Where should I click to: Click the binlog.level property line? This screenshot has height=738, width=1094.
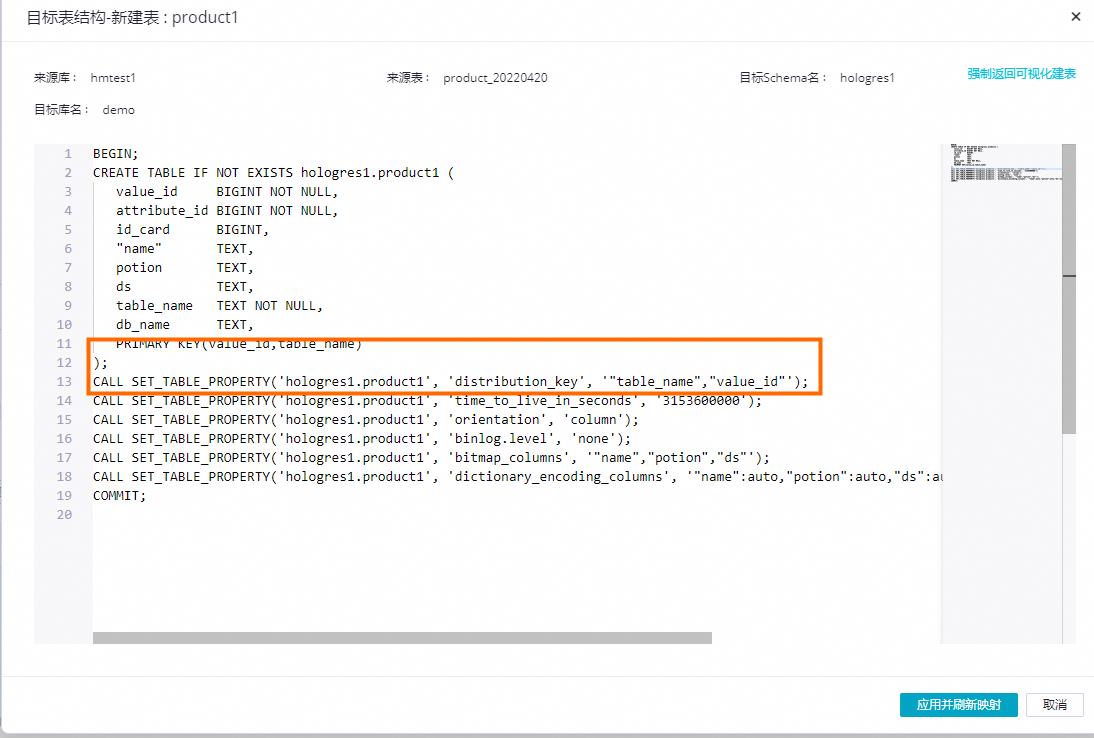361,439
